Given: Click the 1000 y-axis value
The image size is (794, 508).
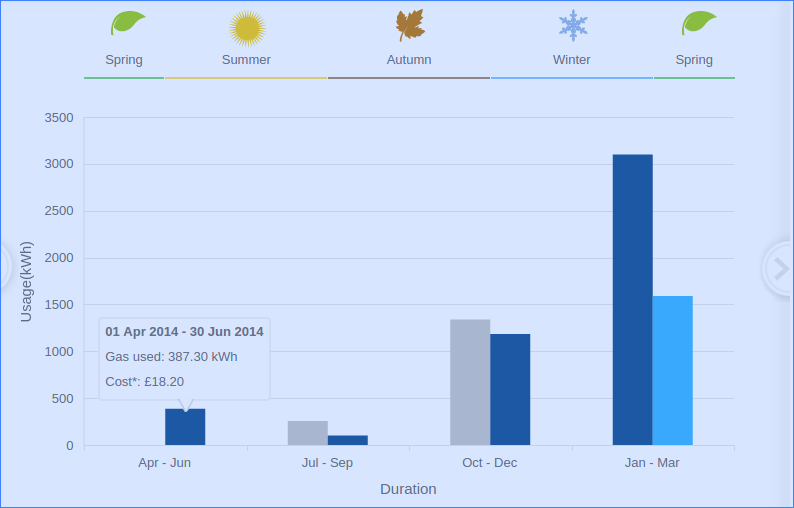Looking at the screenshot, I should [x=59, y=352].
